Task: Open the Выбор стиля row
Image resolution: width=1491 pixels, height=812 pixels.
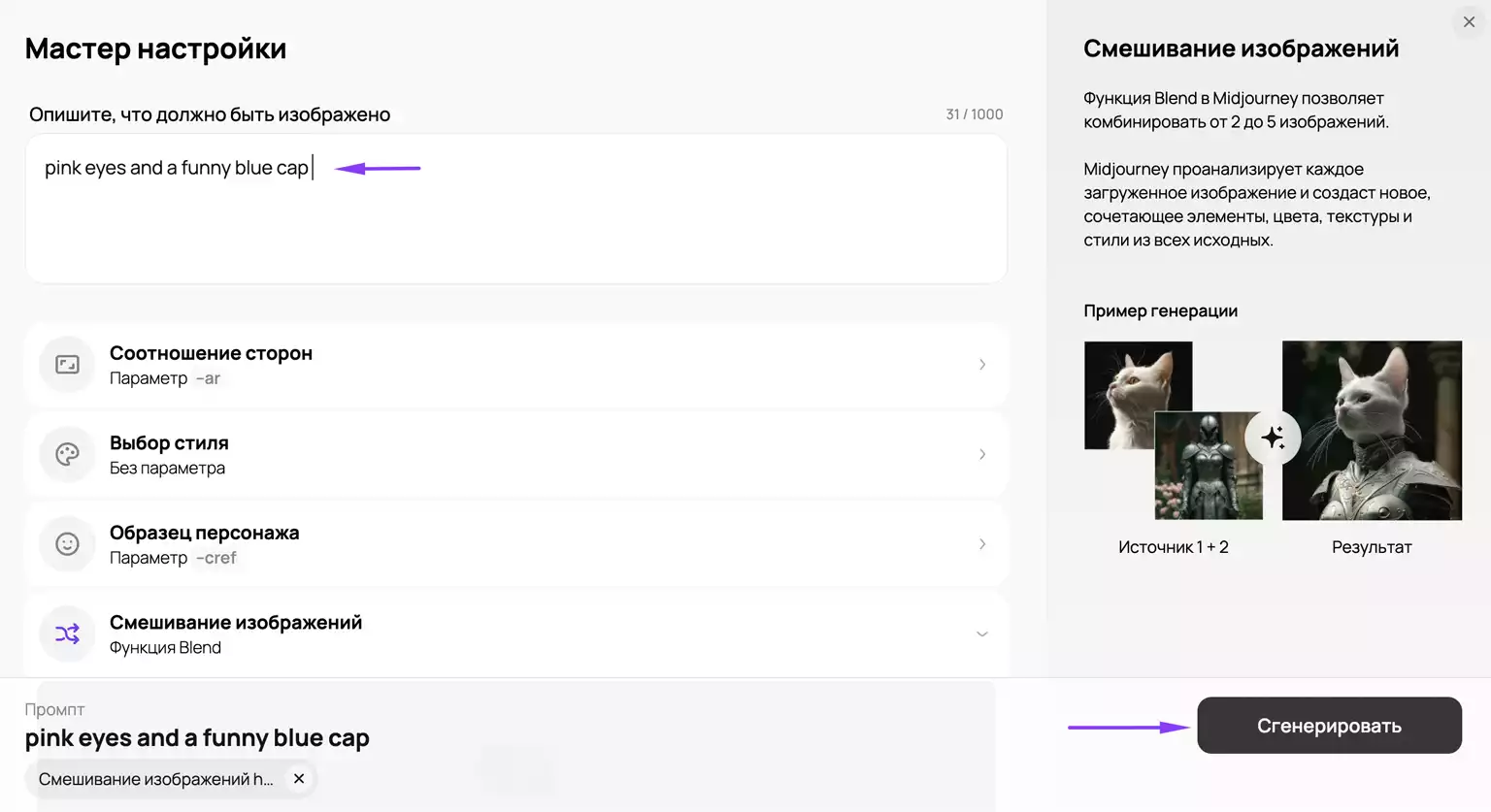Action: coord(516,454)
